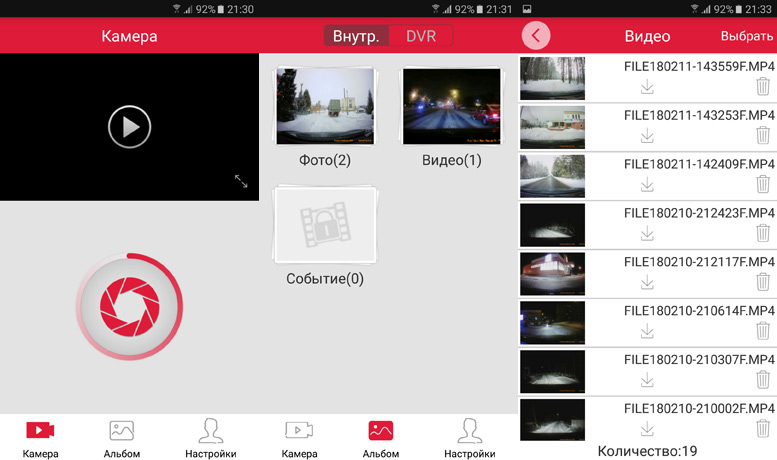Open Камера tab in left screen's bottom bar
This screenshot has width=777, height=460.
40,439
